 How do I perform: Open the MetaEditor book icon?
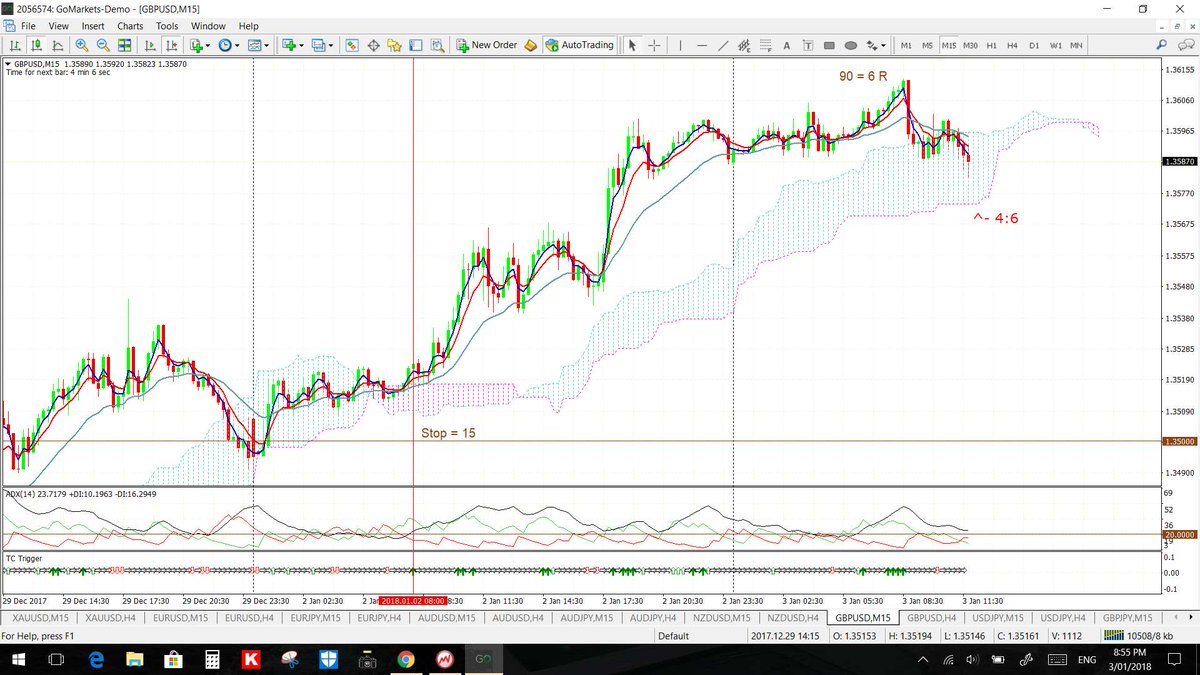(532, 45)
